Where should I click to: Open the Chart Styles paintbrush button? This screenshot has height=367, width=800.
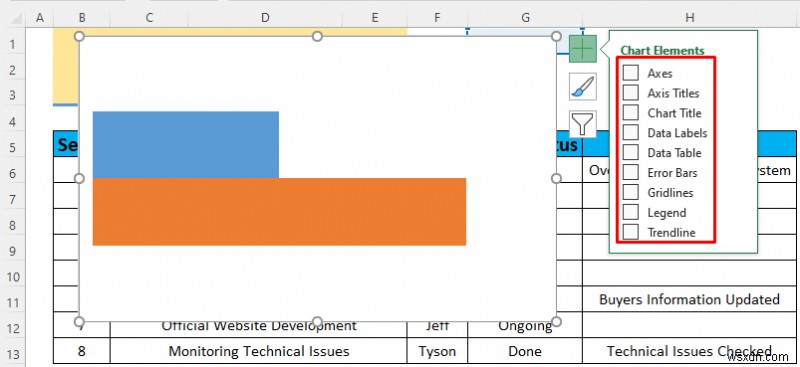pyautogui.click(x=583, y=87)
